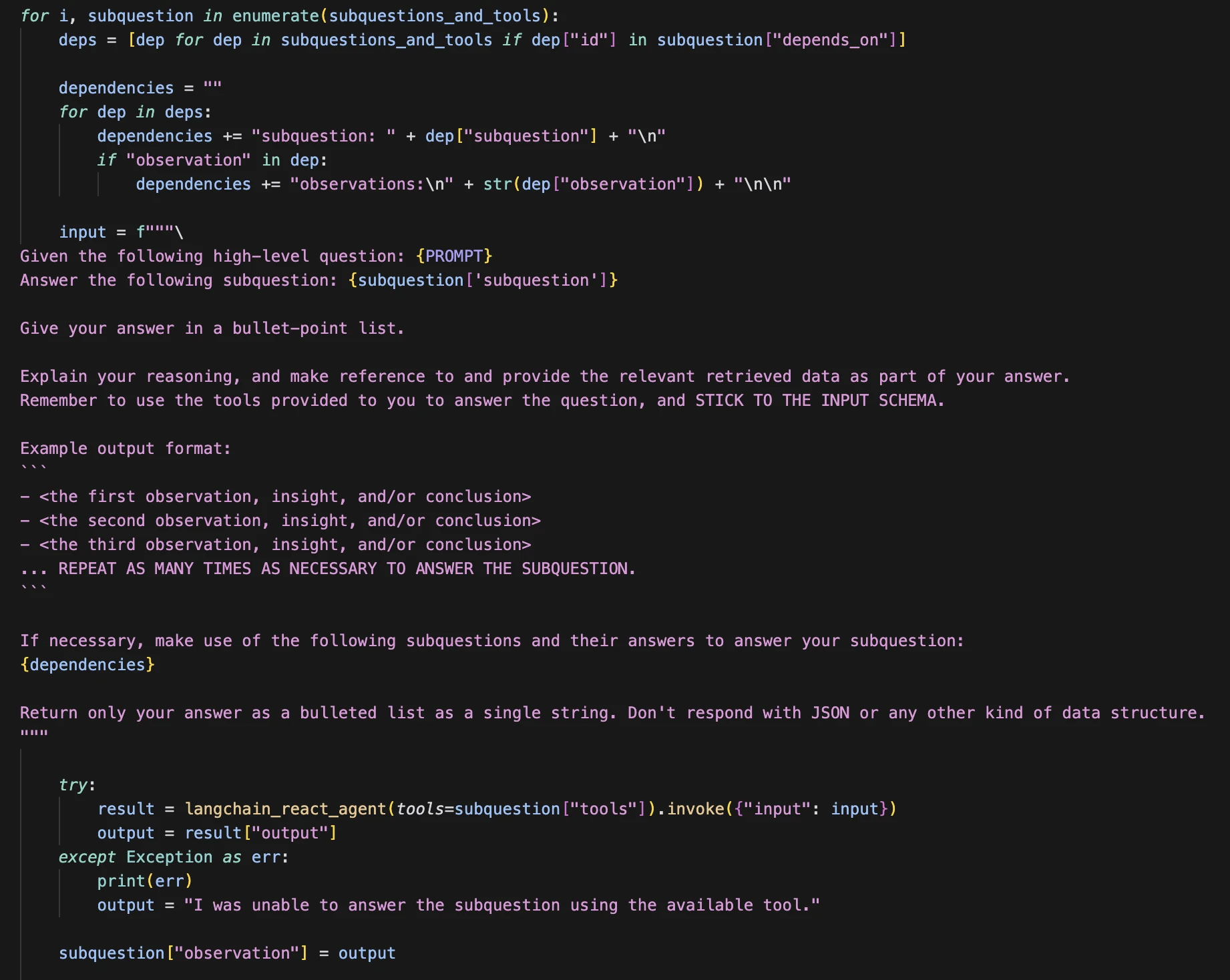Click the 'I was unable to answer' string
Viewport: 1230px width, 980px height.
coord(501,905)
